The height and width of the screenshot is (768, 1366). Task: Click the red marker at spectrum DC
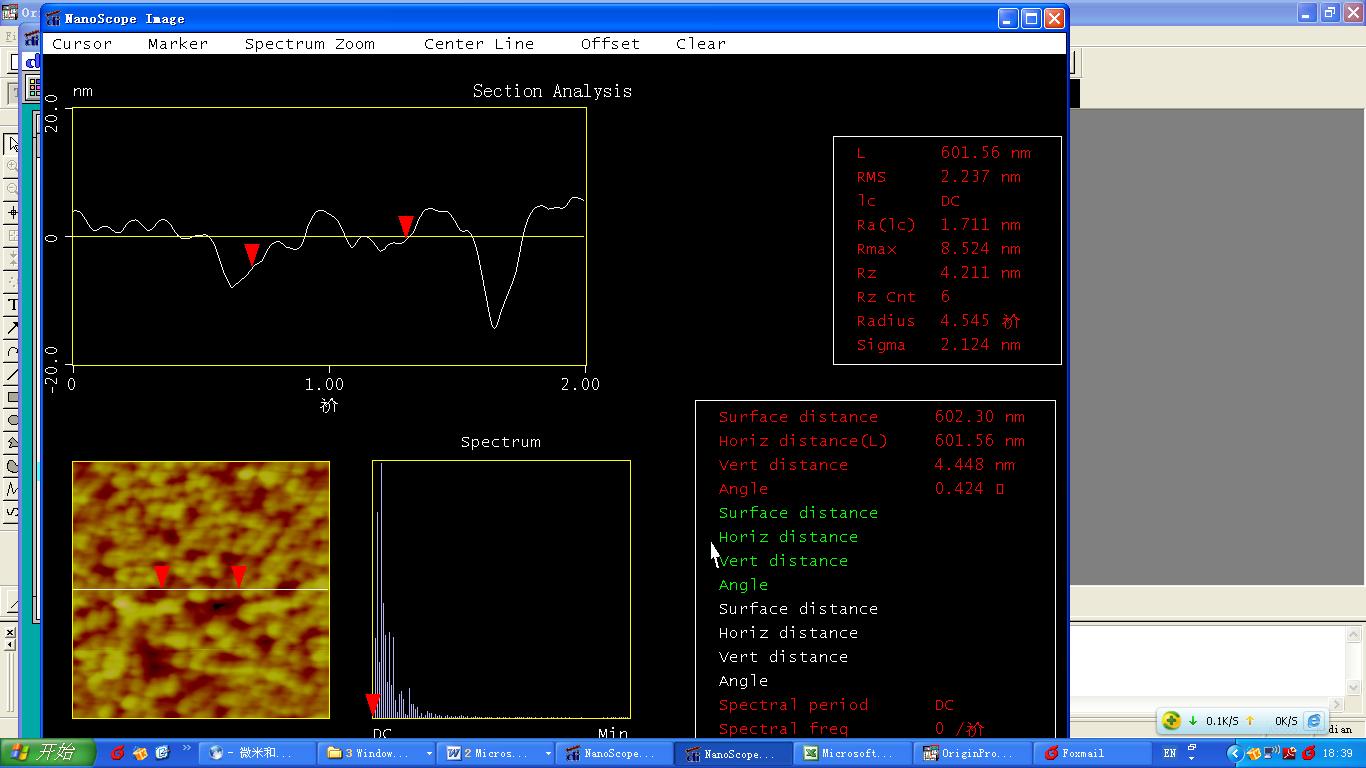coord(372,704)
